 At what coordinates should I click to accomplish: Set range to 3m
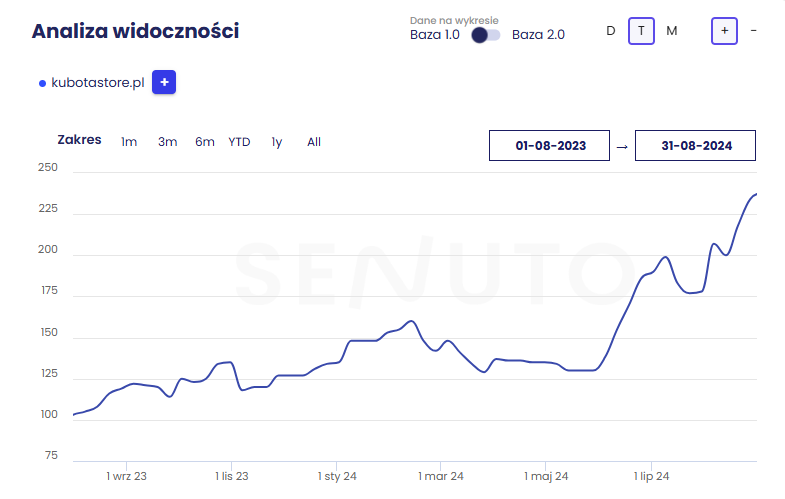[167, 142]
